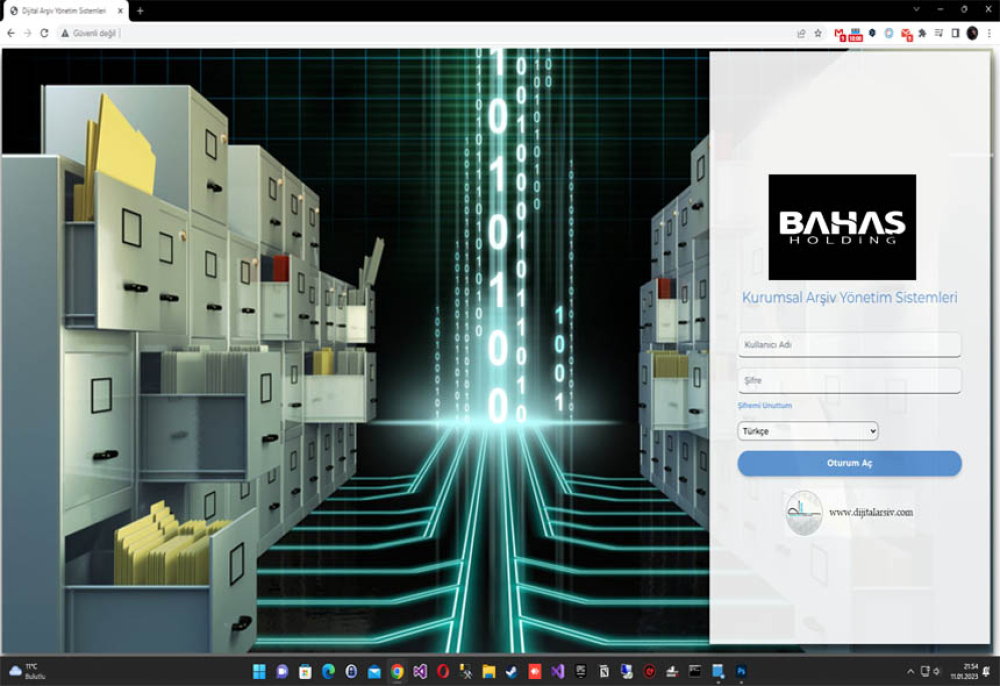Screen dimensions: 1000x686
Task: Open the Şifremi Unuttum link
Action: [x=765, y=405]
